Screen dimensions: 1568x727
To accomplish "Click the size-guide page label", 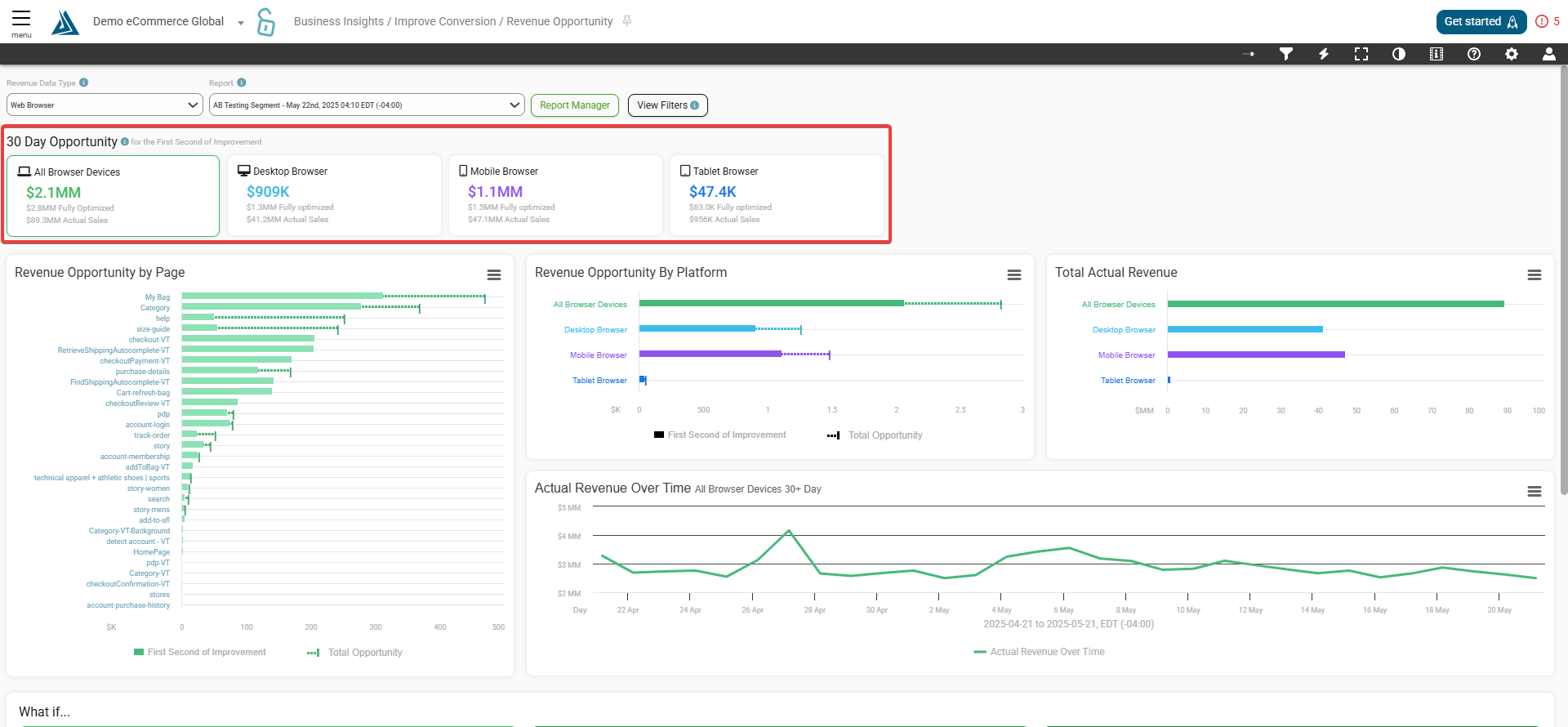I will pyautogui.click(x=154, y=329).
